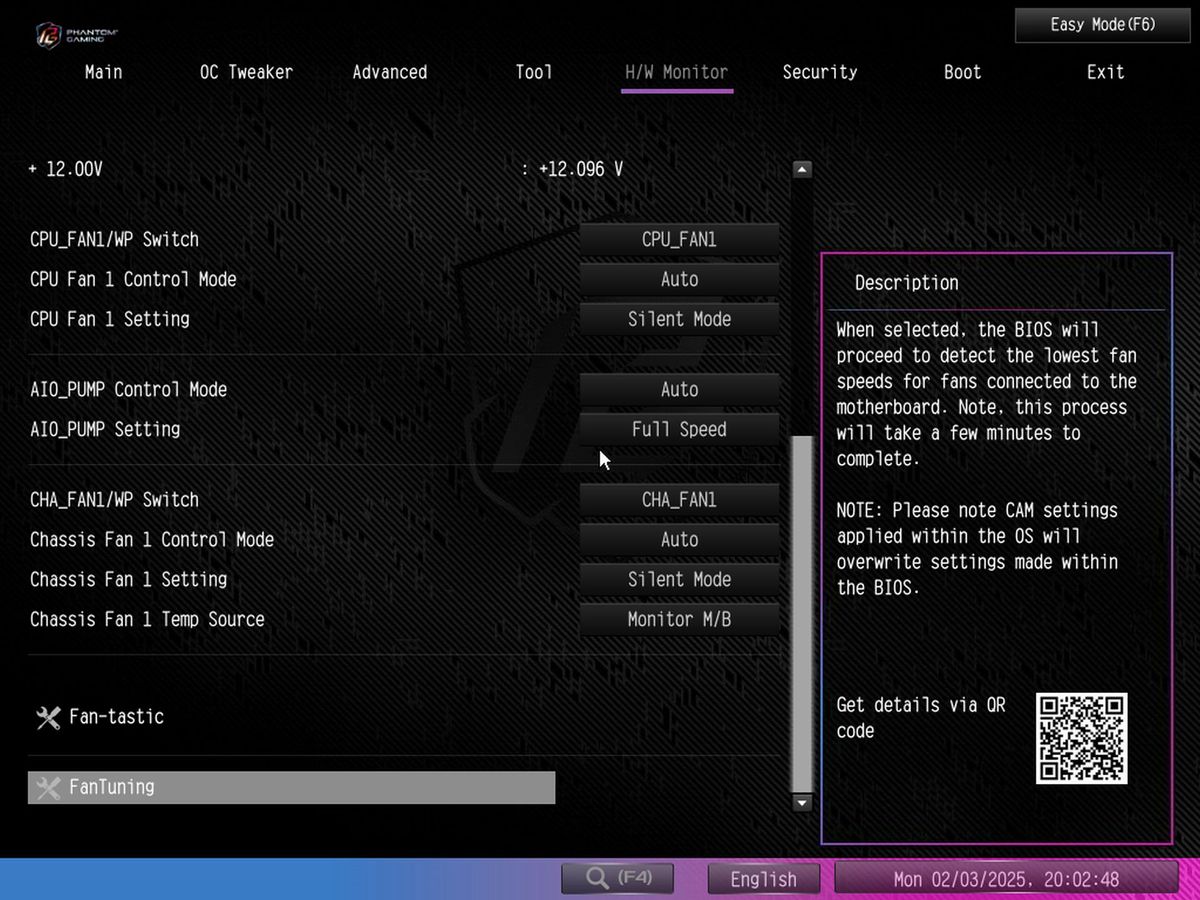This screenshot has width=1200, height=900.
Task: Click the Phantom Gaming logo
Action: tap(76, 35)
